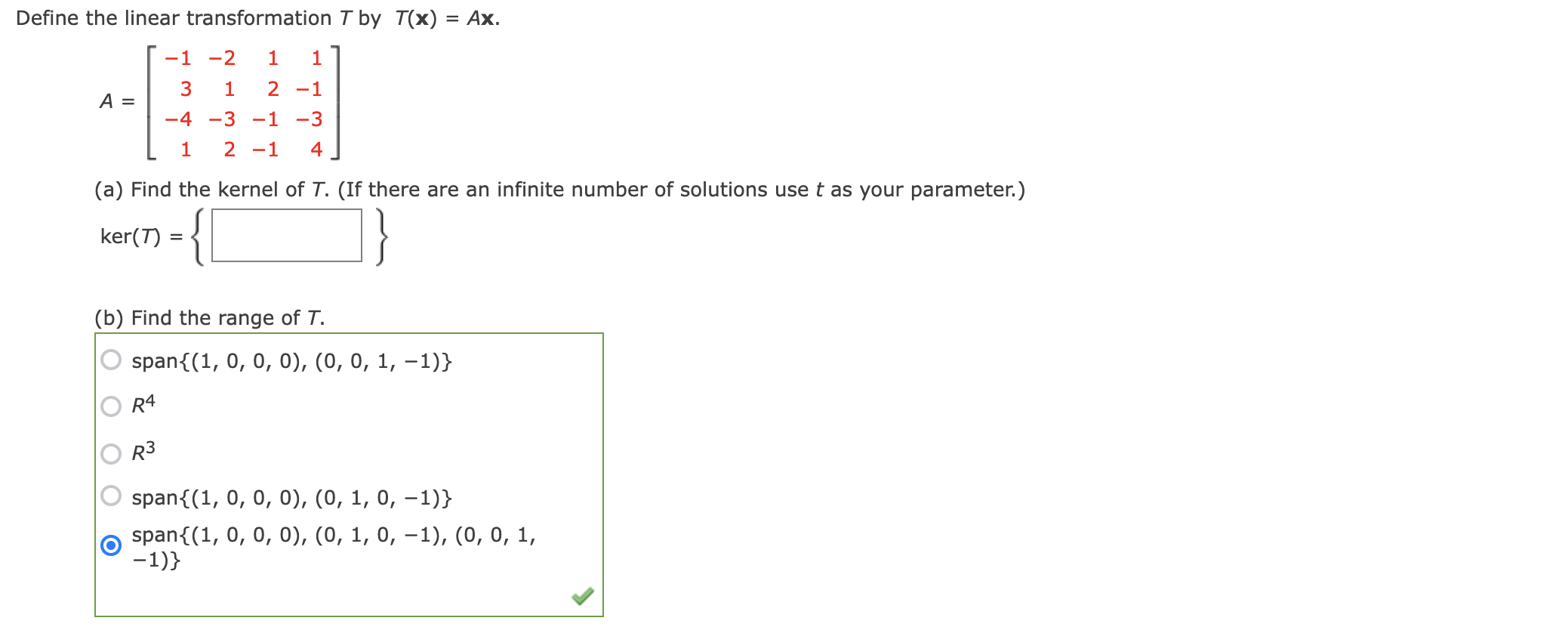Click the part (b) question heading
Image resolution: width=1568 pixels, height=627 pixels.
point(208,317)
